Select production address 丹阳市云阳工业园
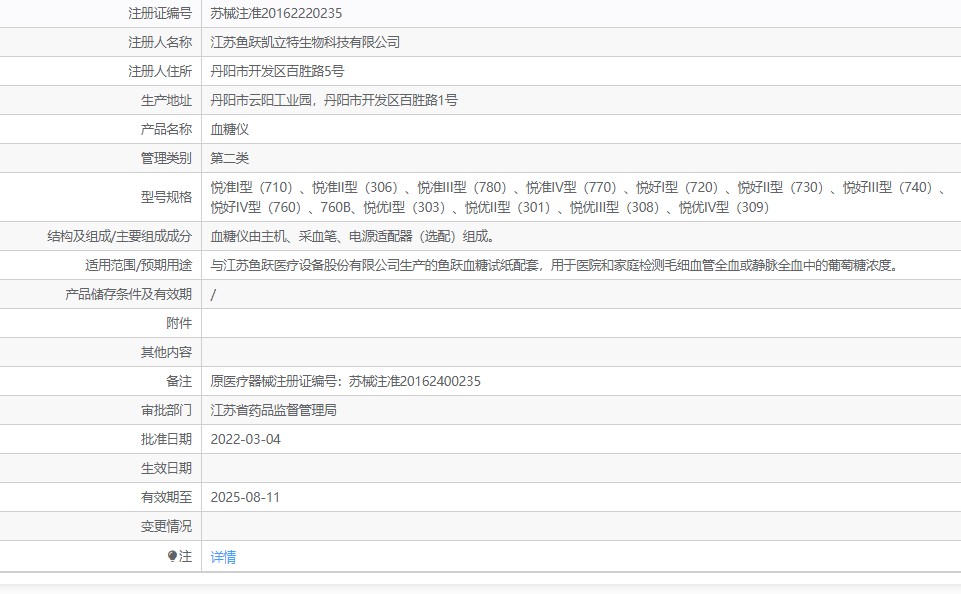Viewport: 961px width, 594px height. click(261, 100)
